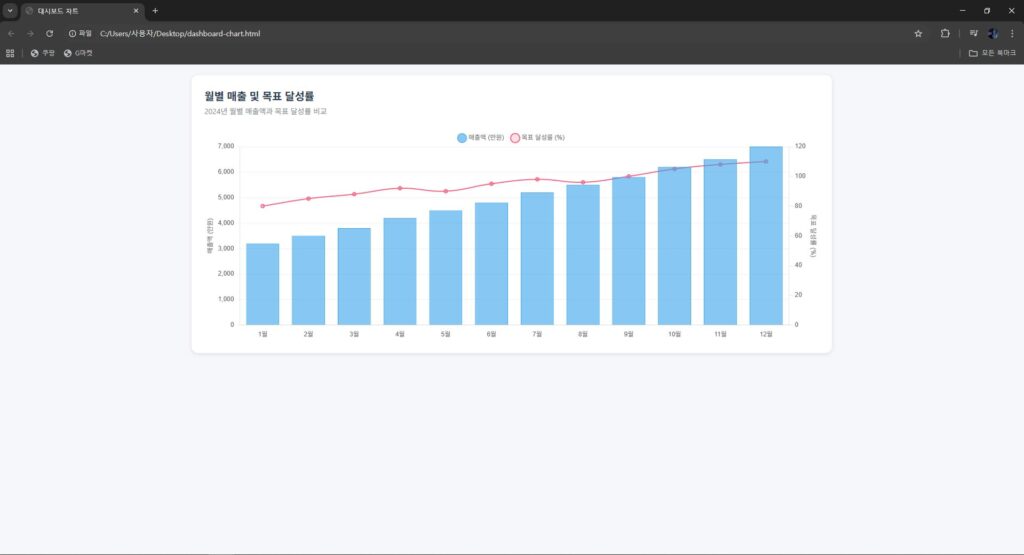Open the Extensions puzzle icon
The width and height of the screenshot is (1024, 555).
click(945, 33)
